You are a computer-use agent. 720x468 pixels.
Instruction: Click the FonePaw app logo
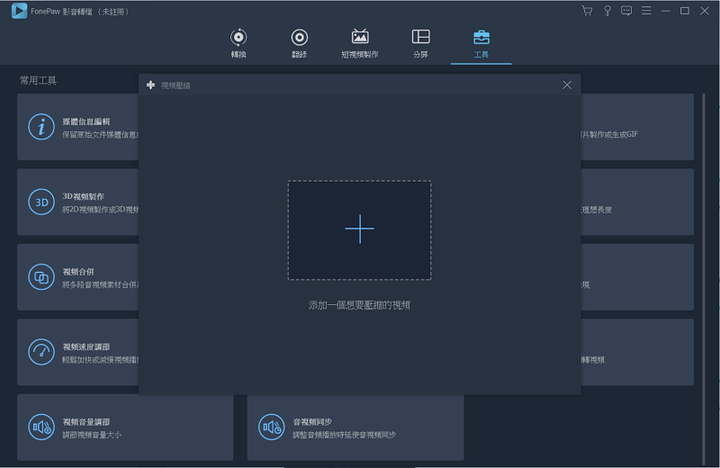click(19, 11)
